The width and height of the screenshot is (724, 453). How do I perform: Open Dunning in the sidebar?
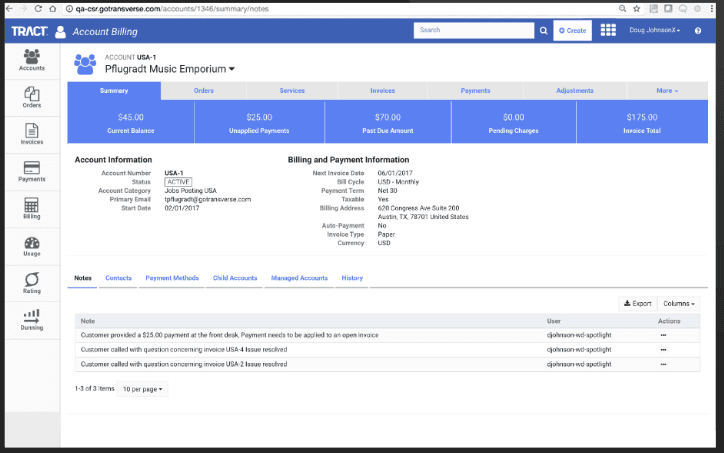(x=31, y=319)
